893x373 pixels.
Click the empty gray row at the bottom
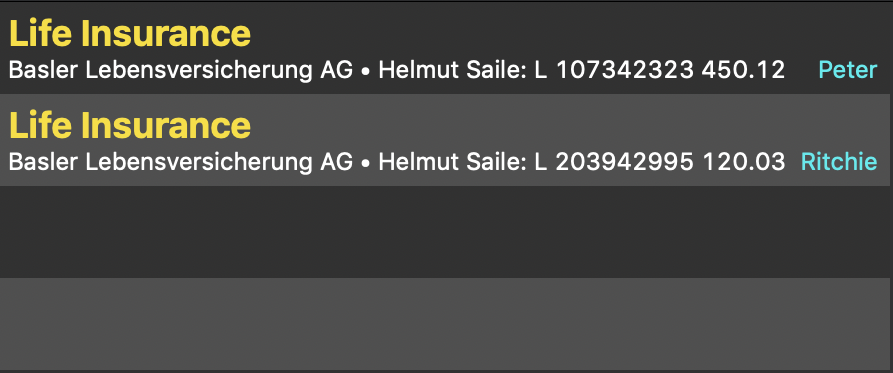[x=445, y=323]
